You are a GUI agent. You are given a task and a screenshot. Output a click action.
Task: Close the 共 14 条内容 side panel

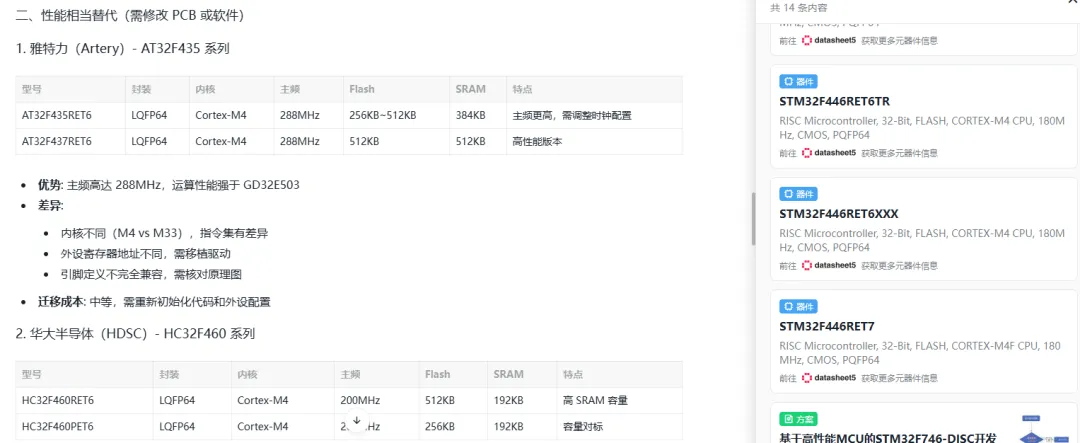click(1074, 3)
